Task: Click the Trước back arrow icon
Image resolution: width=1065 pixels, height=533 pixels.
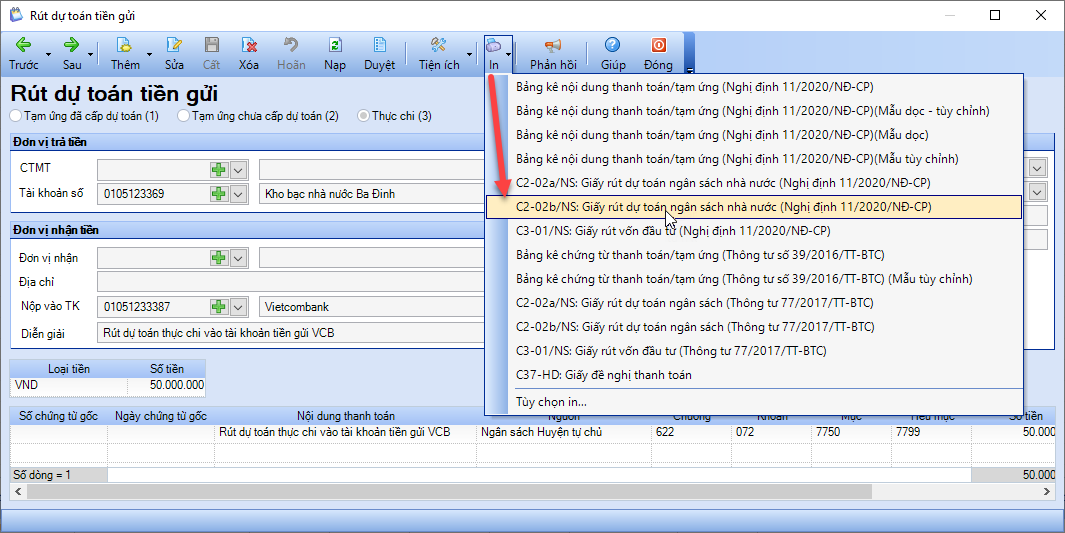Action: (23, 45)
